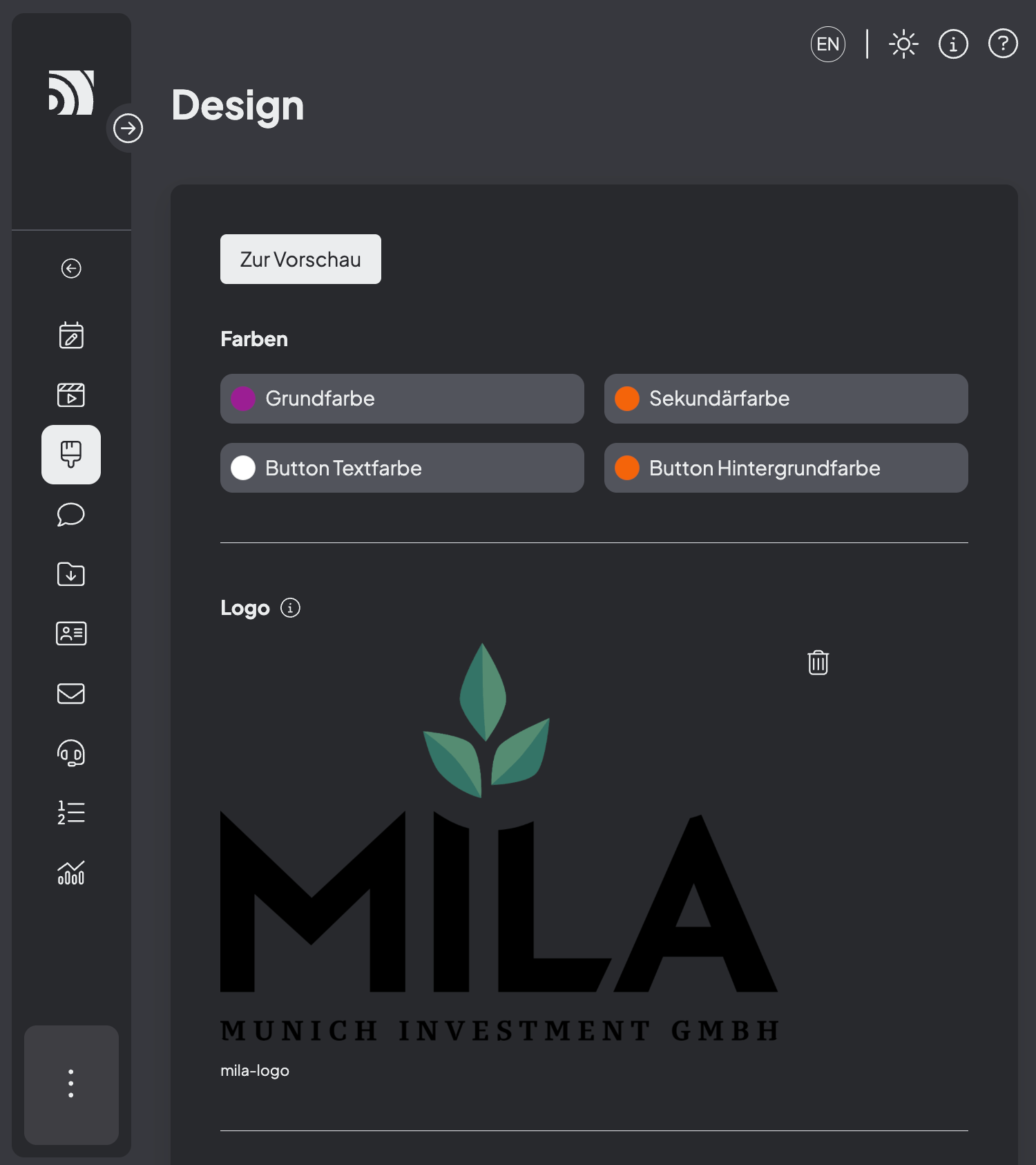
Task: Go back using the sidebar left arrow
Action: (71, 268)
